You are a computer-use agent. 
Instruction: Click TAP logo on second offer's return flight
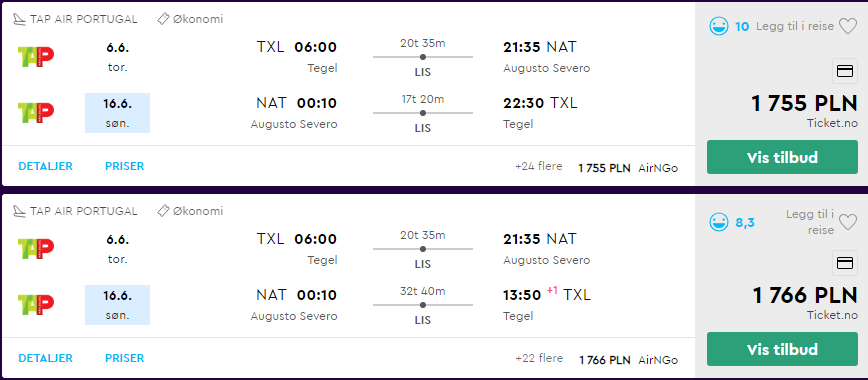(x=36, y=304)
